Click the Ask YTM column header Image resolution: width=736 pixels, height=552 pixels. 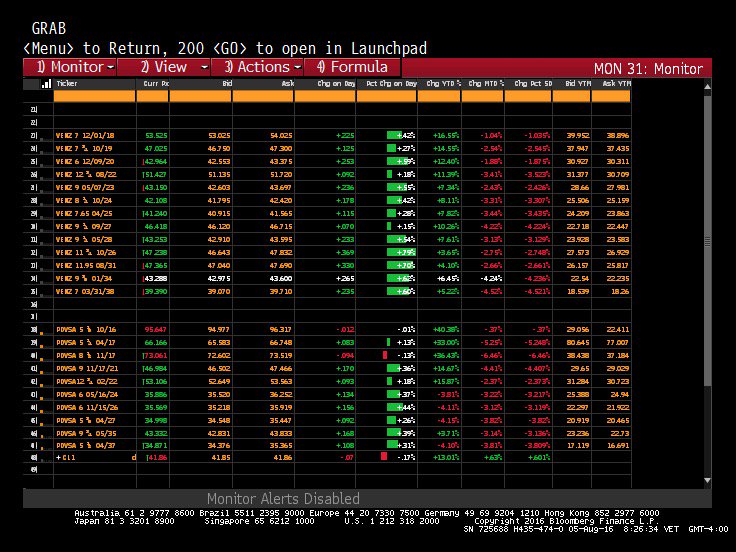(617, 84)
